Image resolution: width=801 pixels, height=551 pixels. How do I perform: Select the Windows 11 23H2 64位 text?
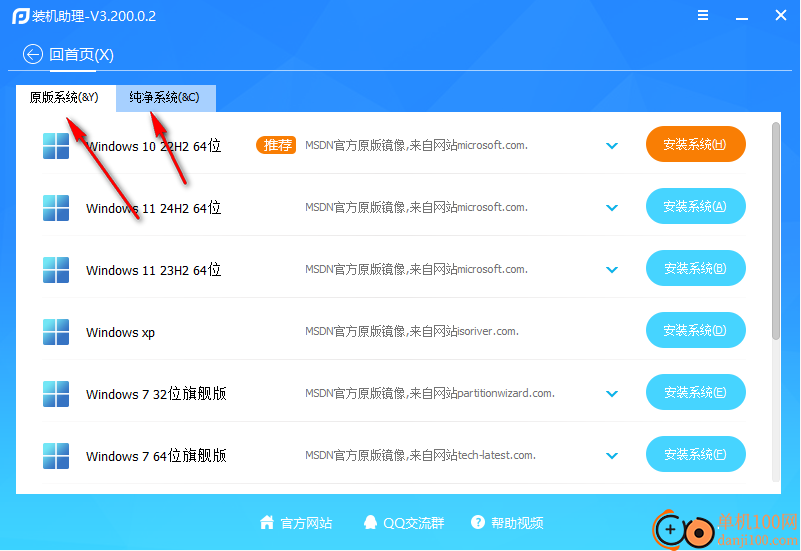(153, 270)
